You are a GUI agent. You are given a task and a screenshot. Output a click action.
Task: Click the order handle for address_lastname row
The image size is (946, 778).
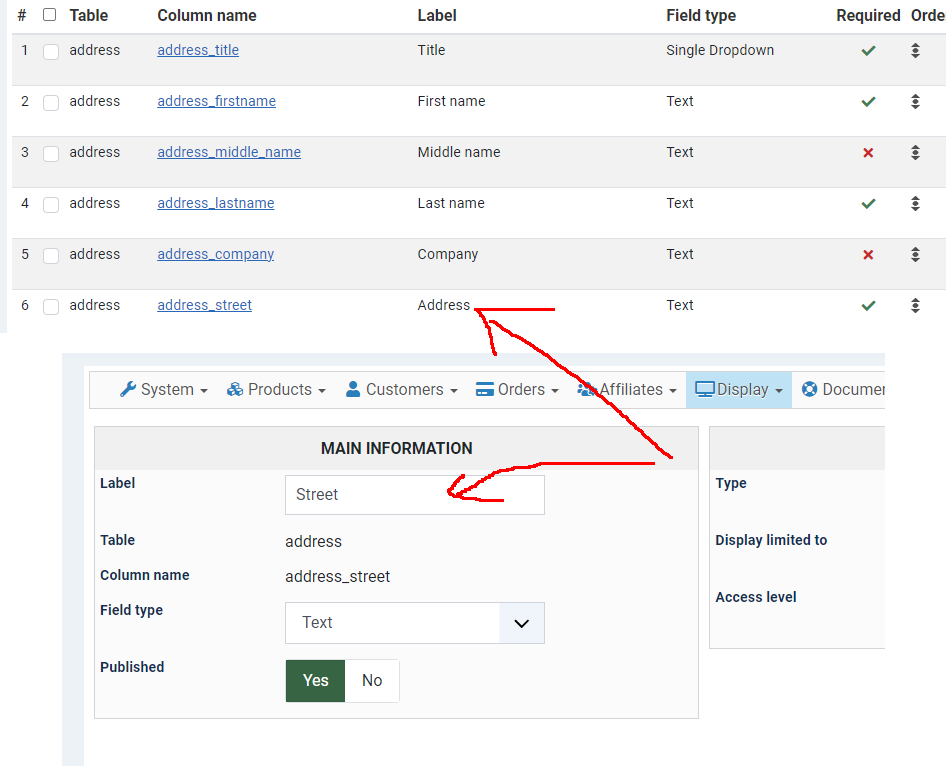tap(915, 203)
